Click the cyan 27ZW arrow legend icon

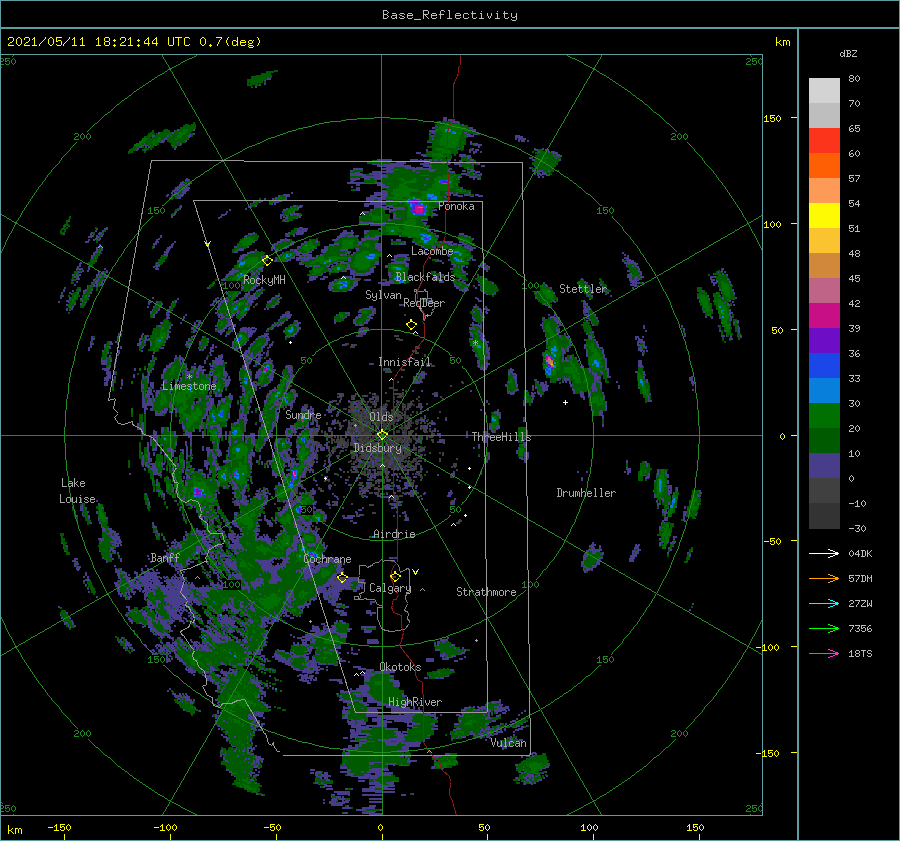pyautogui.click(x=824, y=603)
